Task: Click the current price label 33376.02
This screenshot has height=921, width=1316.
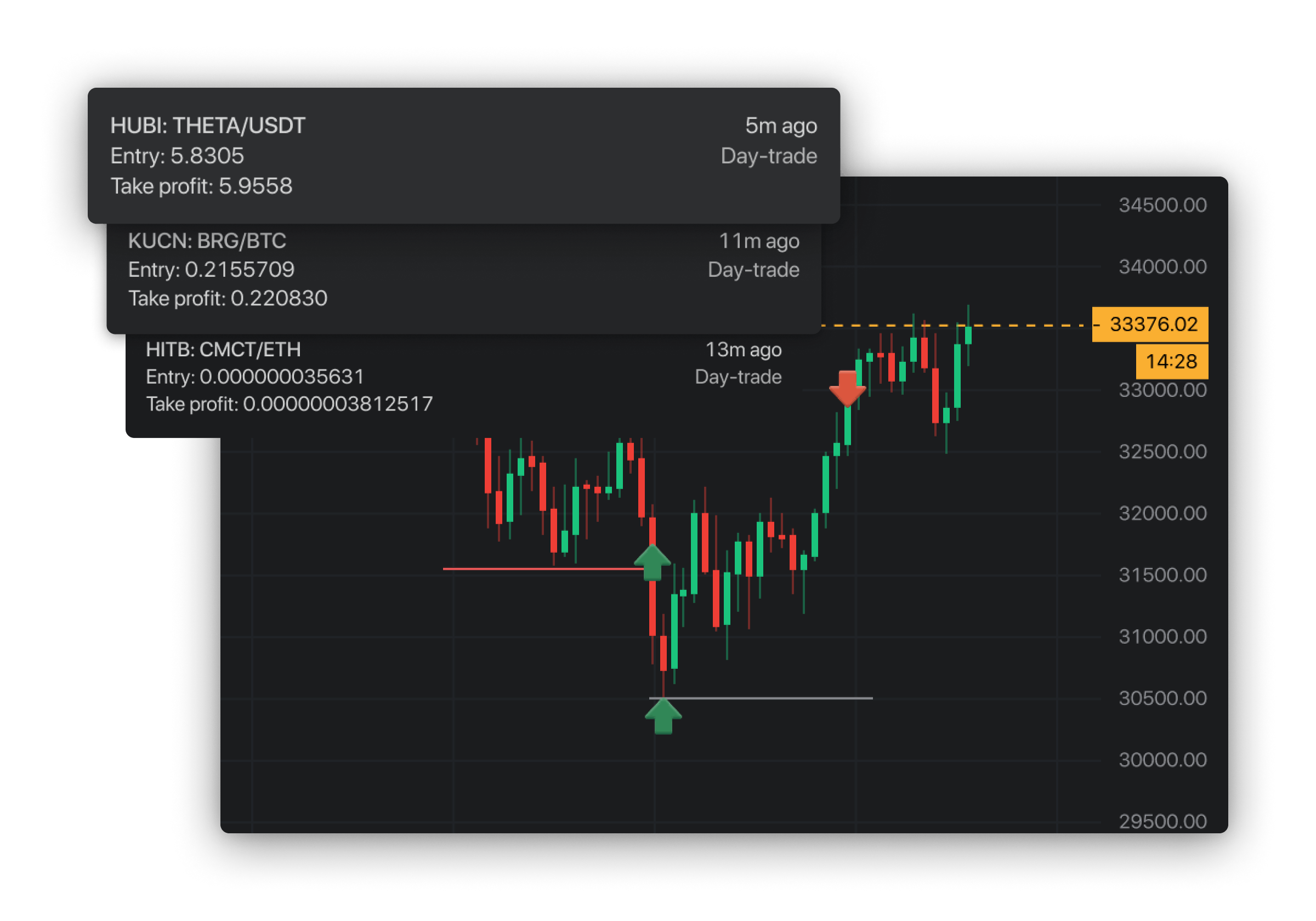Action: 1150,325
